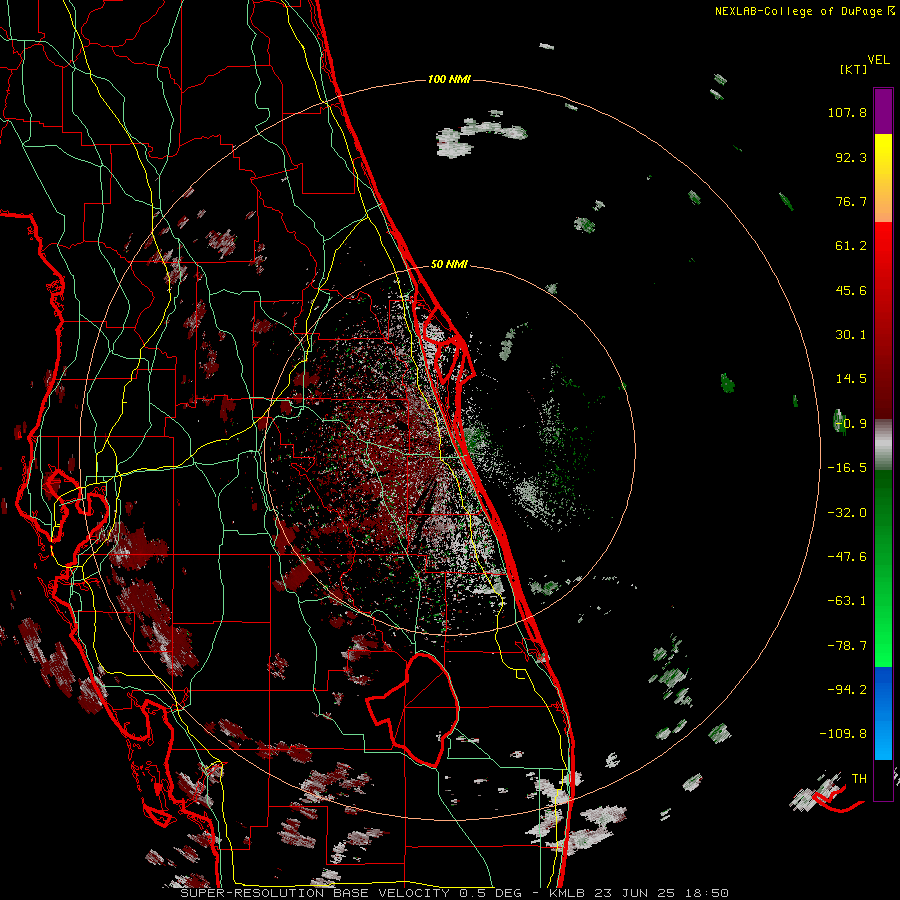
Task: Click the 50 NMI range ring label
Action: coord(449,264)
